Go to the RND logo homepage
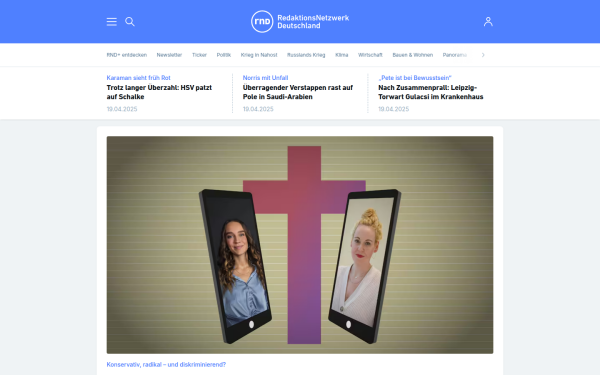 [x=262, y=21]
